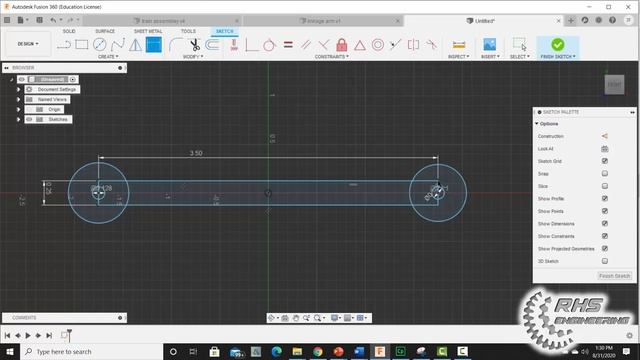Open a new design tab with plus
640x360 pixels.
[x=571, y=20]
